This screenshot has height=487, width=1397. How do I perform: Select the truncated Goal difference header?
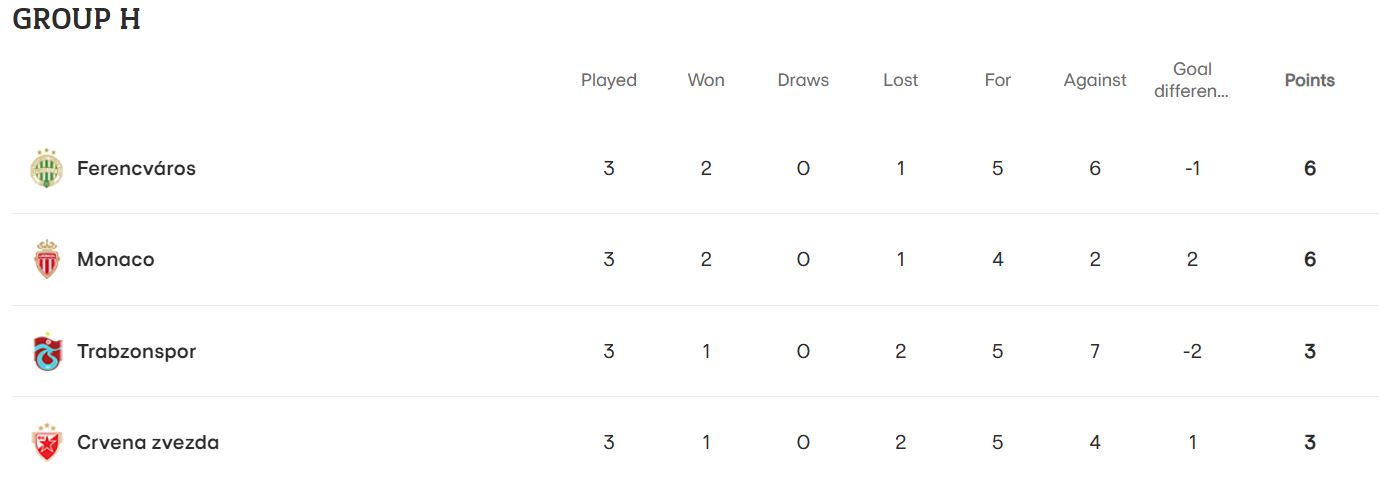(1192, 80)
